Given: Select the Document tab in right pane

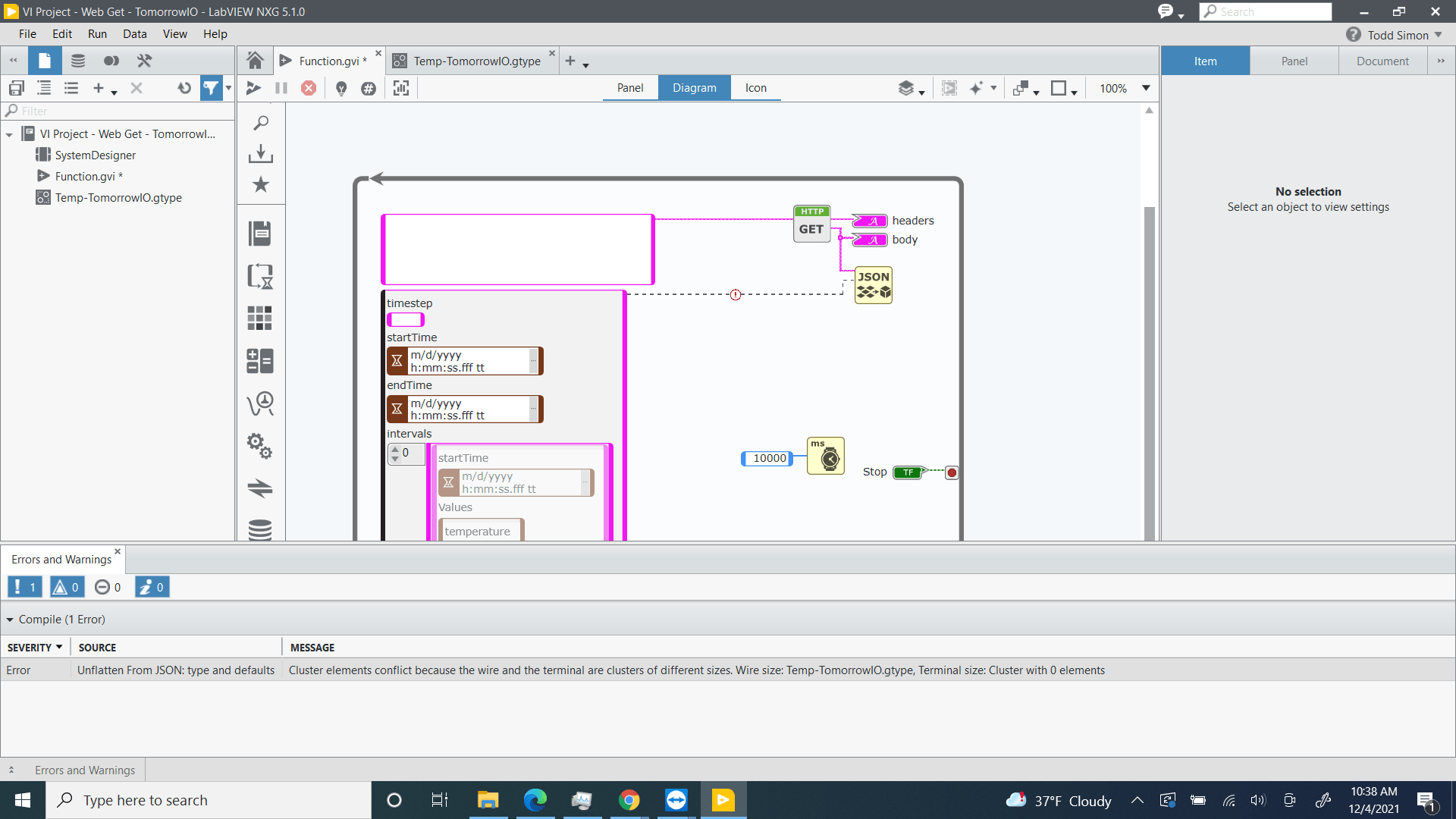Looking at the screenshot, I should coord(1382,61).
